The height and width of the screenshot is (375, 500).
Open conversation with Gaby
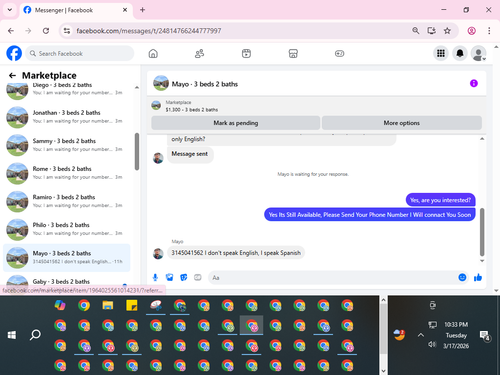tap(67, 282)
